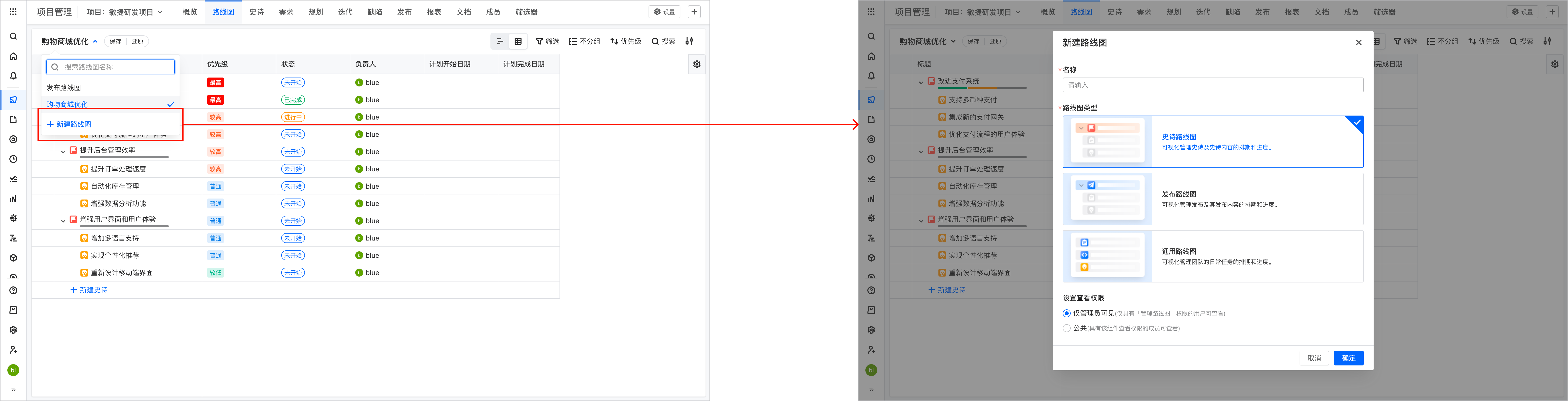Open 筛选 filter in left screenshot toolbar
Screen dimensions: 1568x401
(547, 41)
